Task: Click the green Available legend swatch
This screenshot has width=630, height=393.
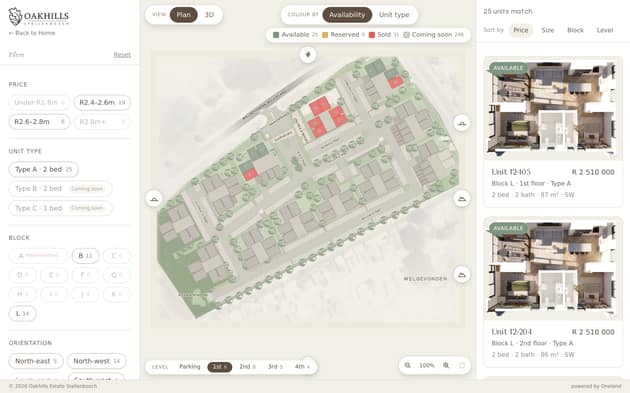Action: coord(276,35)
